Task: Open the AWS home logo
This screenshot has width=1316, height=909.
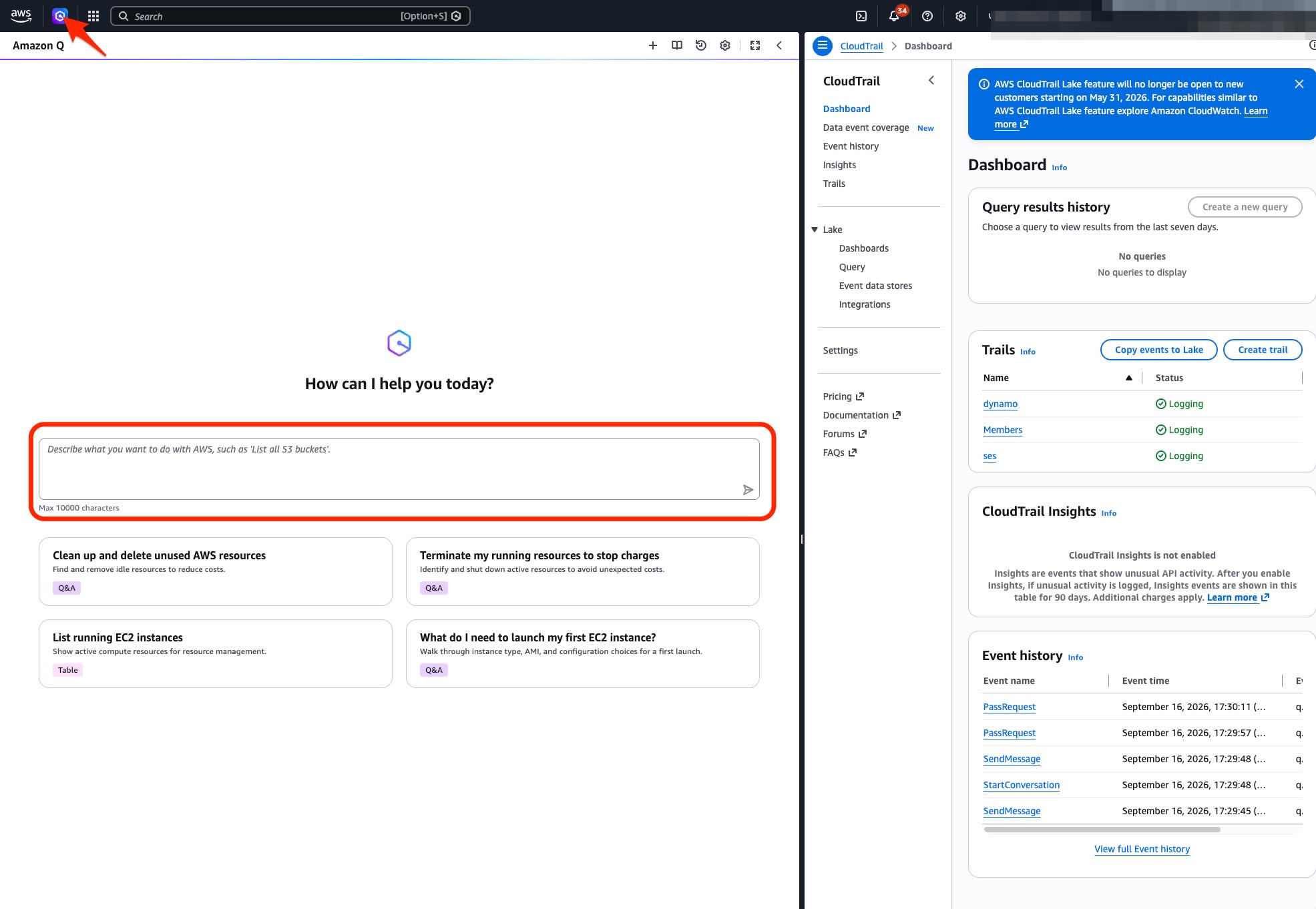Action: (x=21, y=15)
